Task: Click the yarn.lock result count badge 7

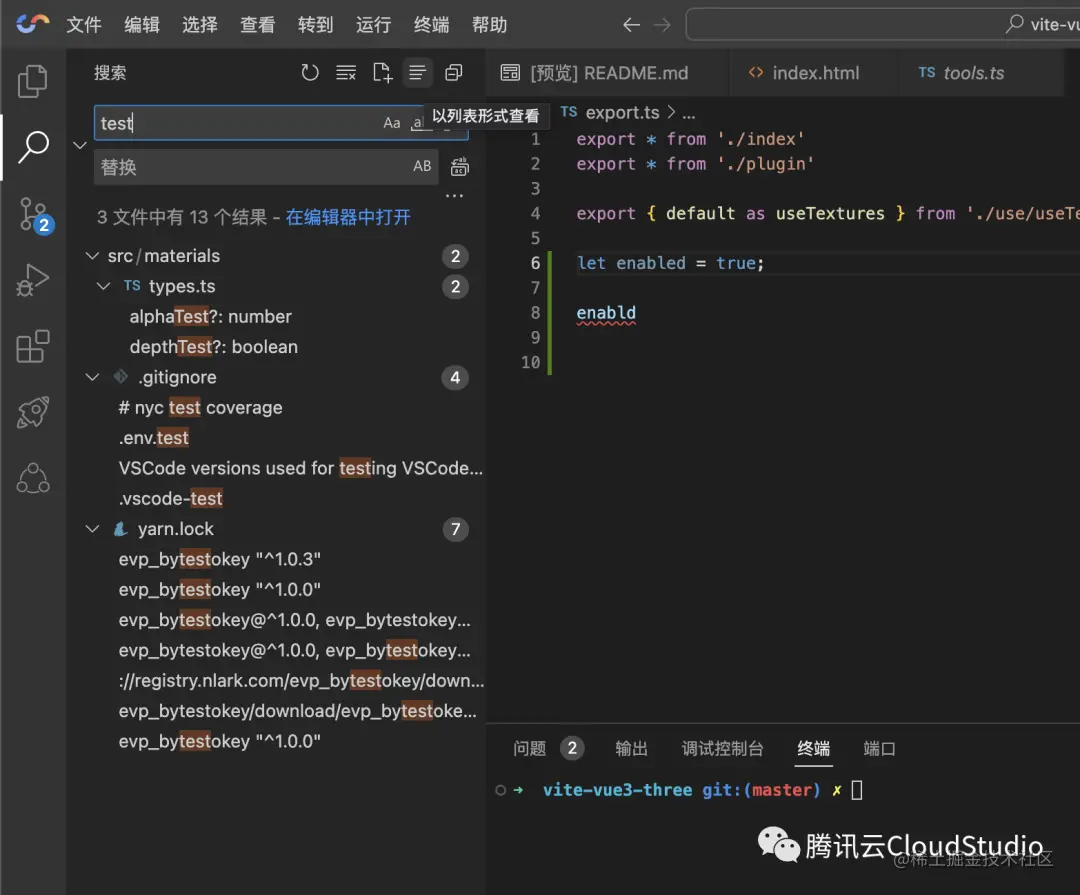Action: coord(455,529)
